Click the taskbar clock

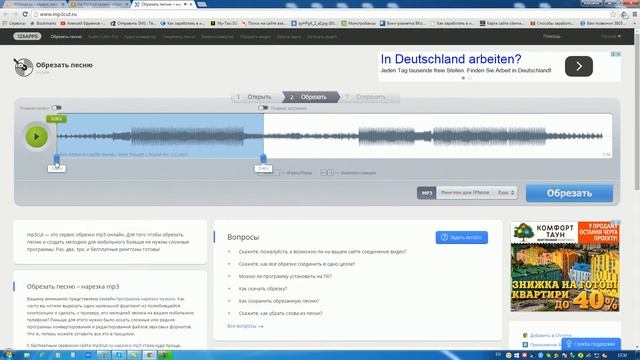click(622, 355)
